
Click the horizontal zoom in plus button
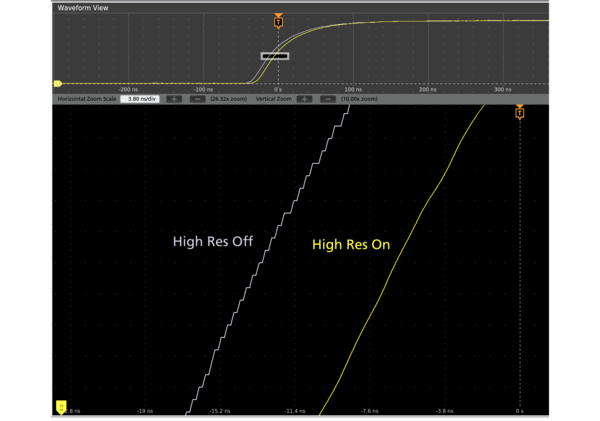pyautogui.click(x=174, y=99)
